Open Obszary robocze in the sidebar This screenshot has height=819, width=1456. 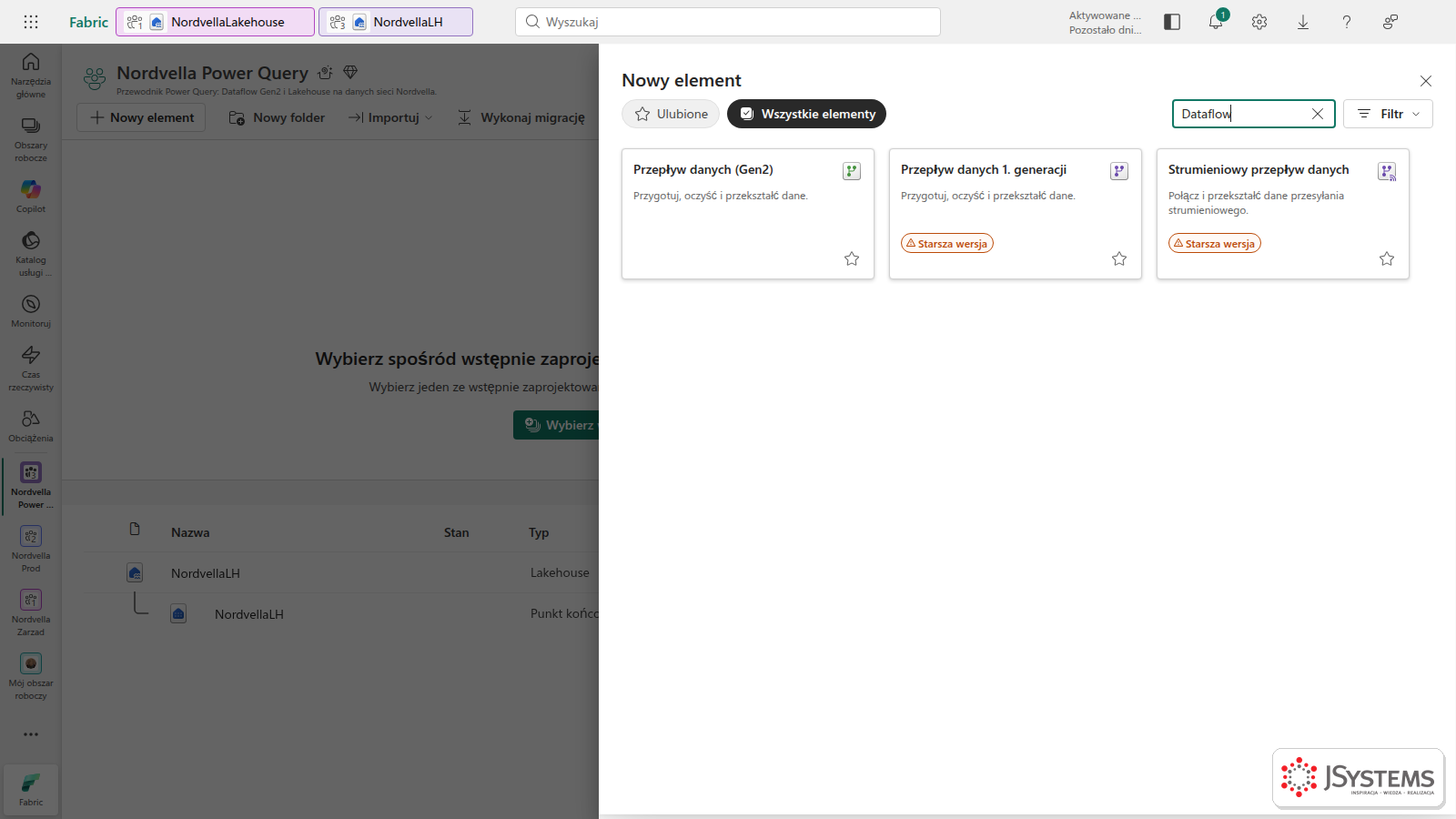tap(31, 139)
